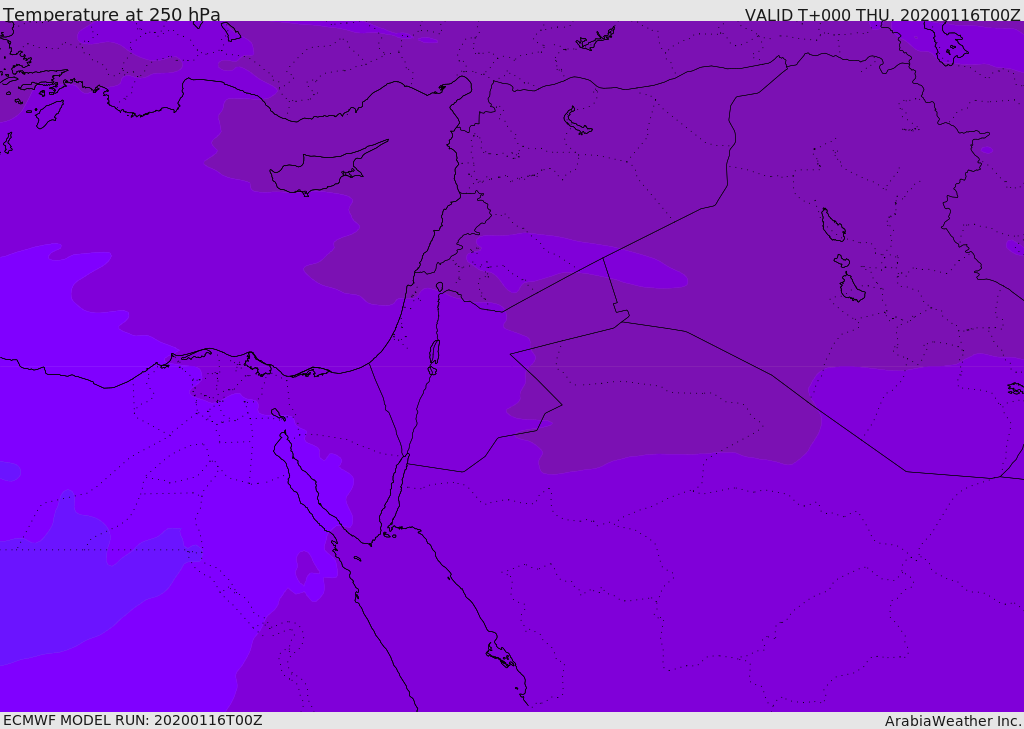Click the 'Temperature at 250 hPa' title text
The image size is (1024, 729).
point(112,14)
